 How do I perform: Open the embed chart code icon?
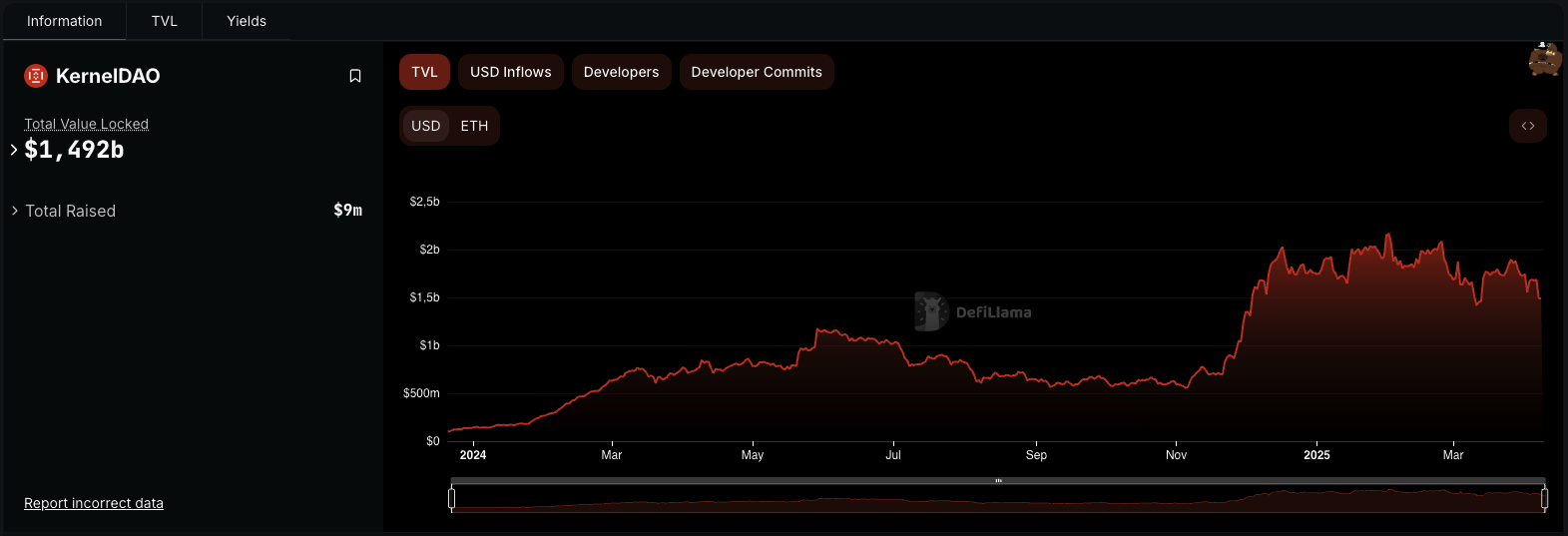(x=1528, y=126)
